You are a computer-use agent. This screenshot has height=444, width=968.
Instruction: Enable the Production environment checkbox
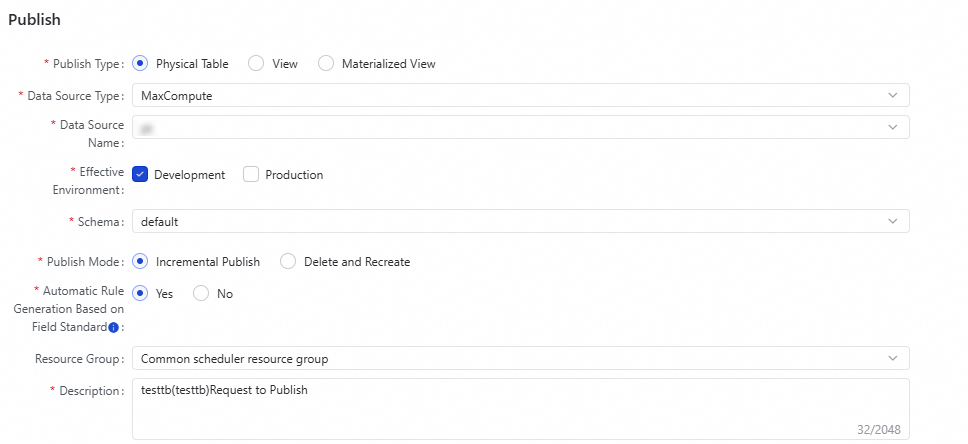coord(251,174)
